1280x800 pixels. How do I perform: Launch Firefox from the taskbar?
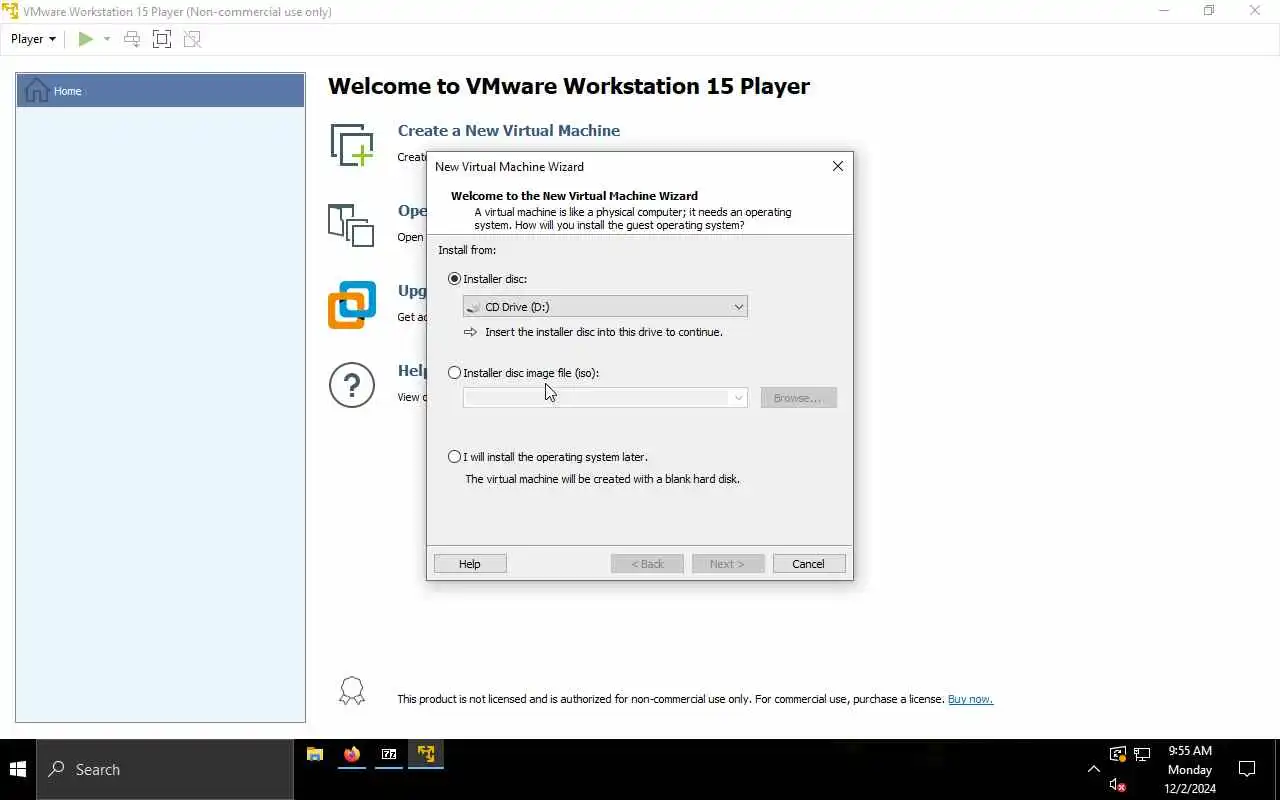point(352,754)
